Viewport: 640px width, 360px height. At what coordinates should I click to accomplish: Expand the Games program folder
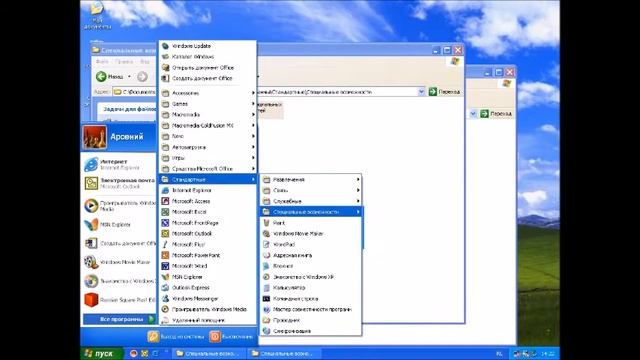207,104
